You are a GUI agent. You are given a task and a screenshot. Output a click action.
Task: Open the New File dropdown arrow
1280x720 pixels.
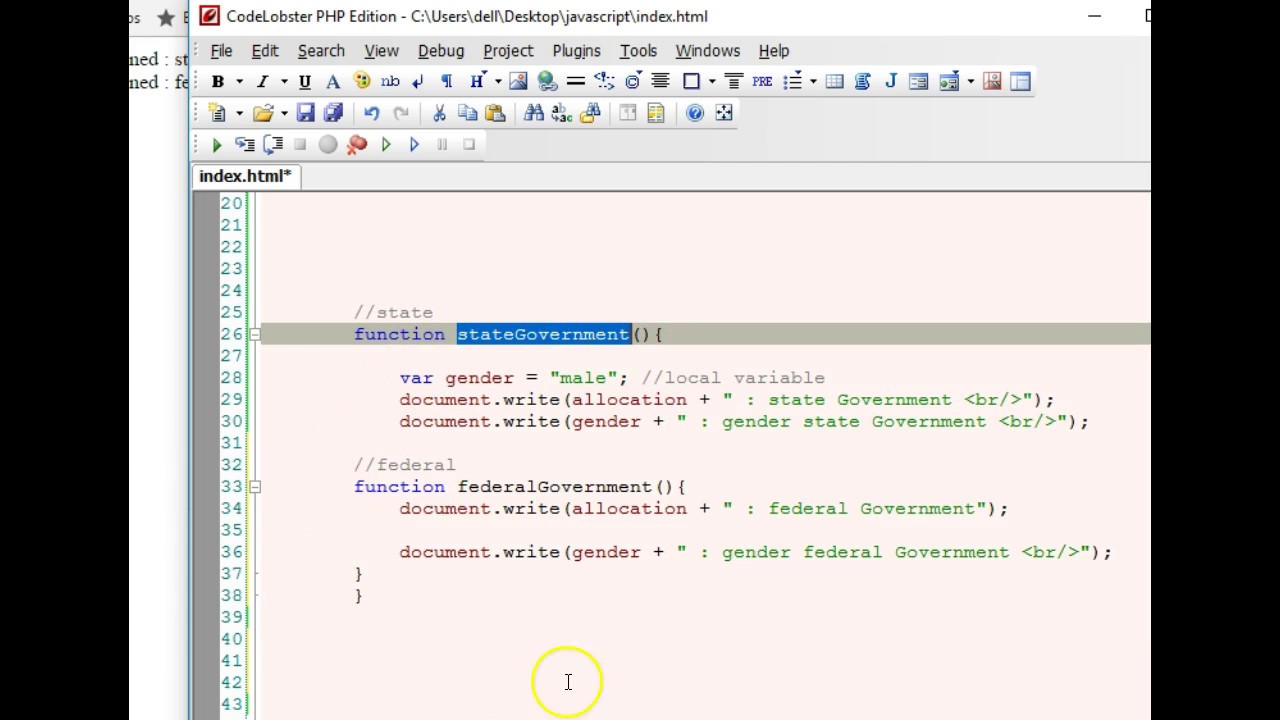point(239,113)
